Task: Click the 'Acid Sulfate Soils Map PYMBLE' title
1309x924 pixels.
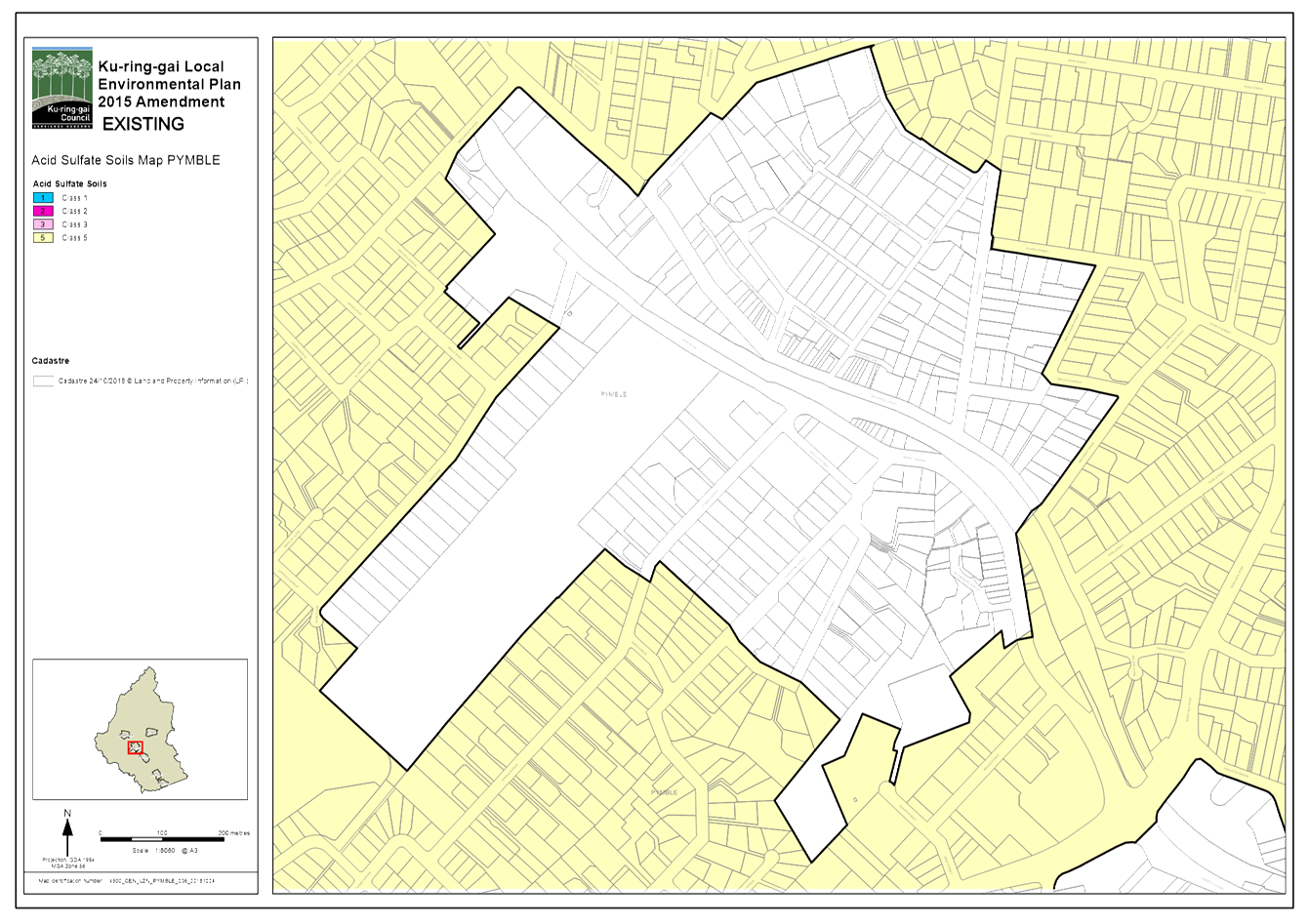Action: [x=126, y=160]
